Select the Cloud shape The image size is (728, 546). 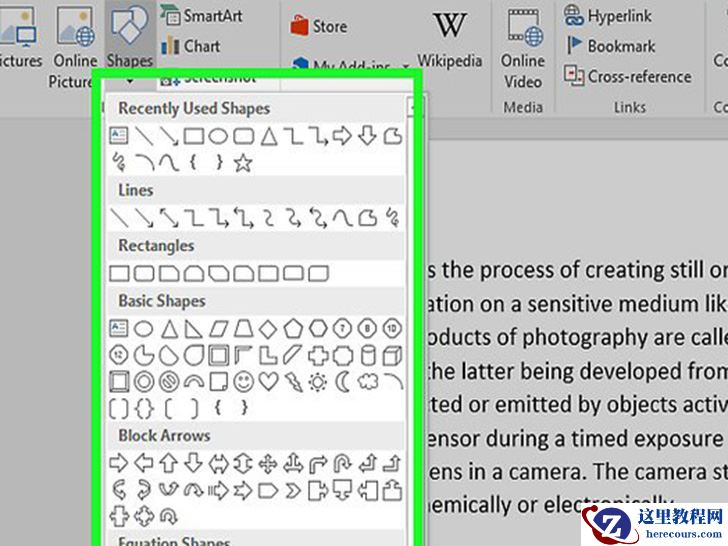click(x=368, y=382)
